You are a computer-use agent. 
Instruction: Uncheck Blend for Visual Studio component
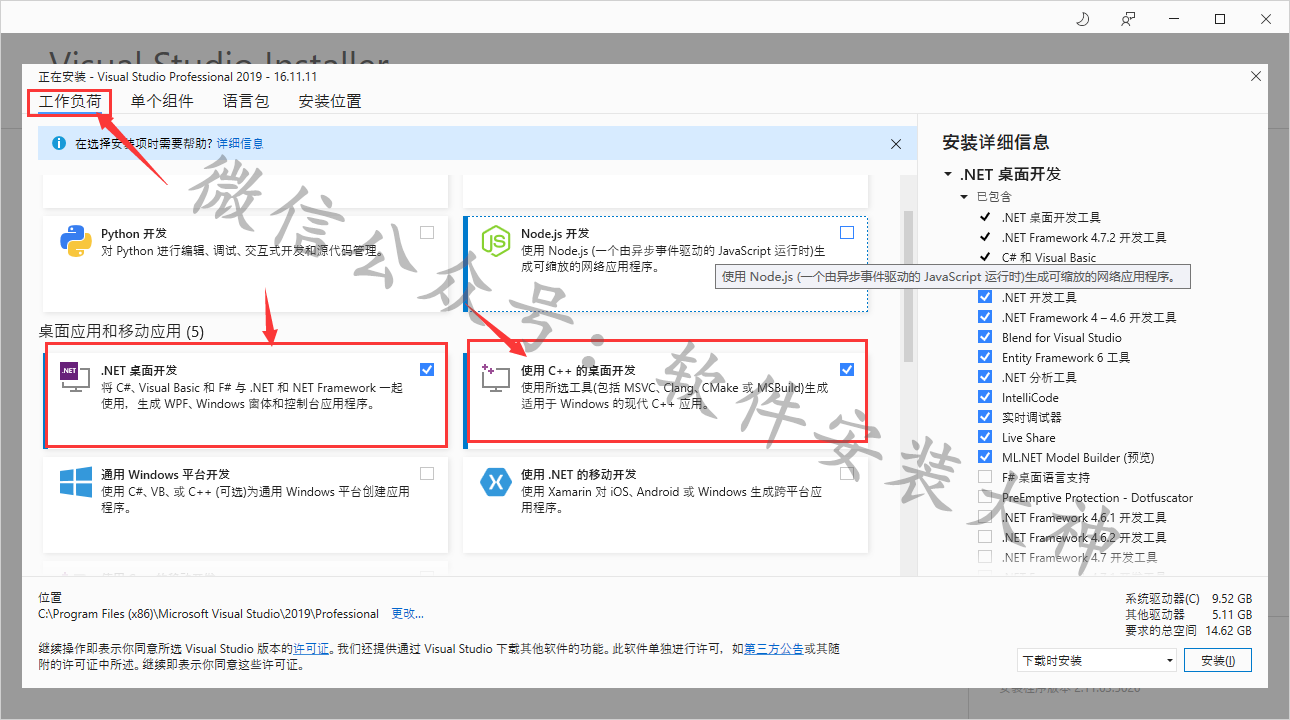click(x=985, y=337)
